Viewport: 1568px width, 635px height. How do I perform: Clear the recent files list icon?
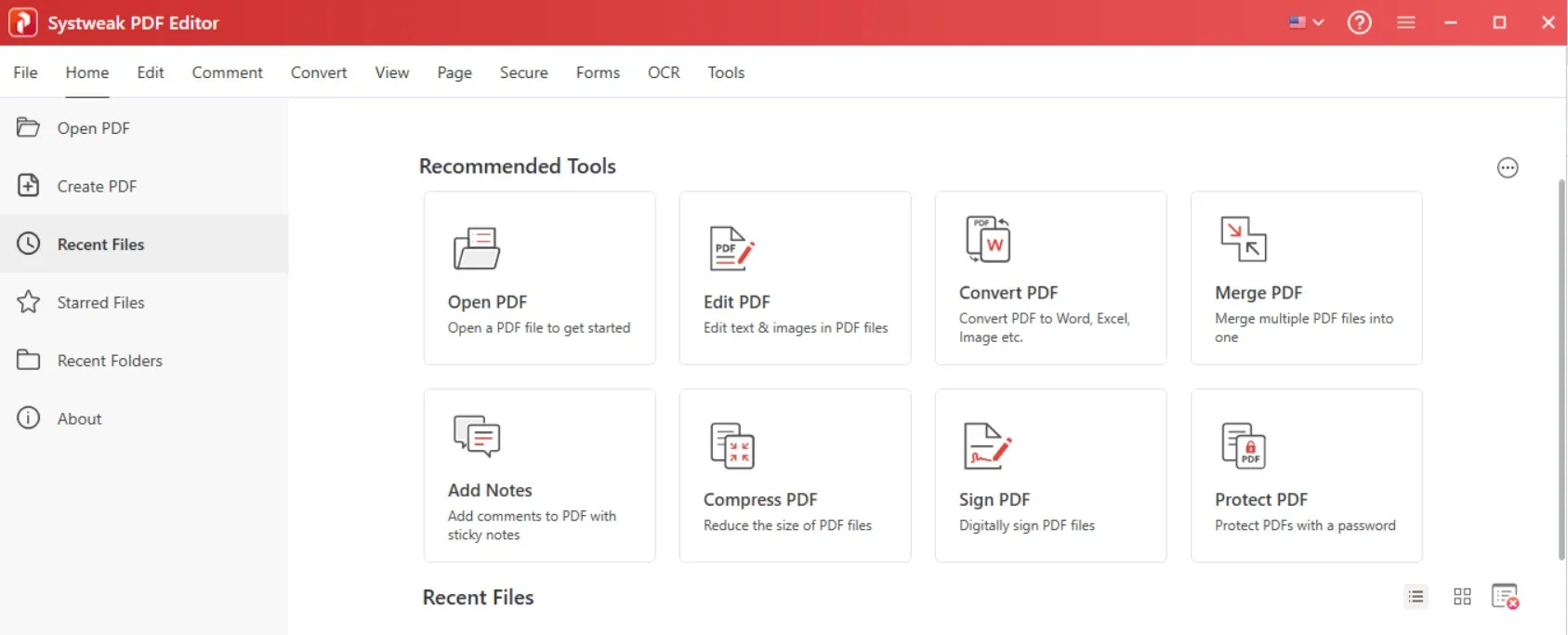coord(1505,596)
